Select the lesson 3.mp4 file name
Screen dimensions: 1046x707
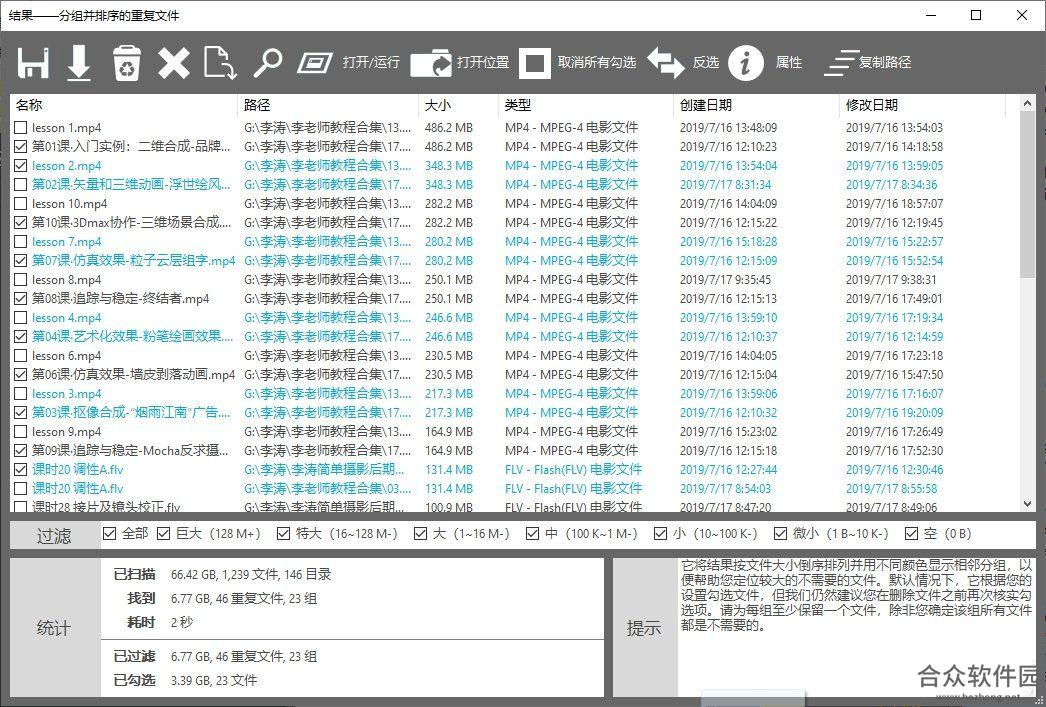point(67,394)
